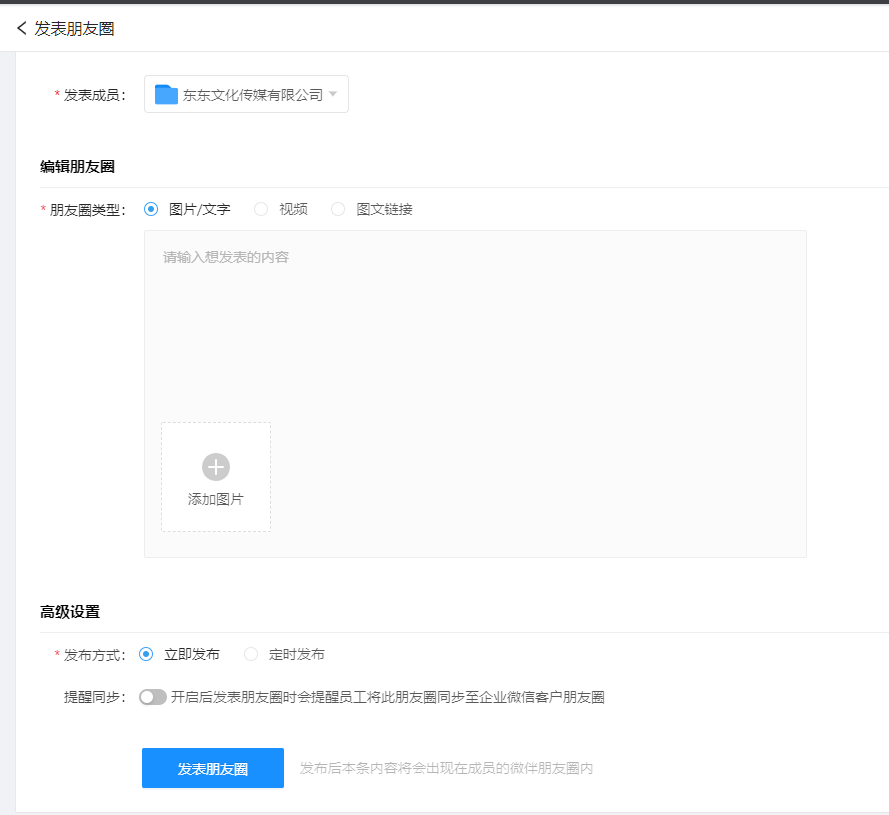Select the 图文链接 option

[338, 209]
